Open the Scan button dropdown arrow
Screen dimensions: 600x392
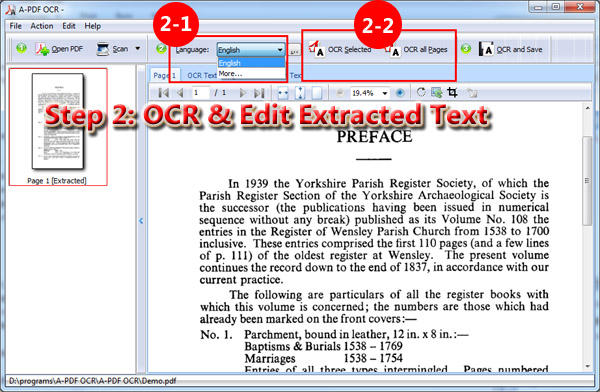(138, 49)
